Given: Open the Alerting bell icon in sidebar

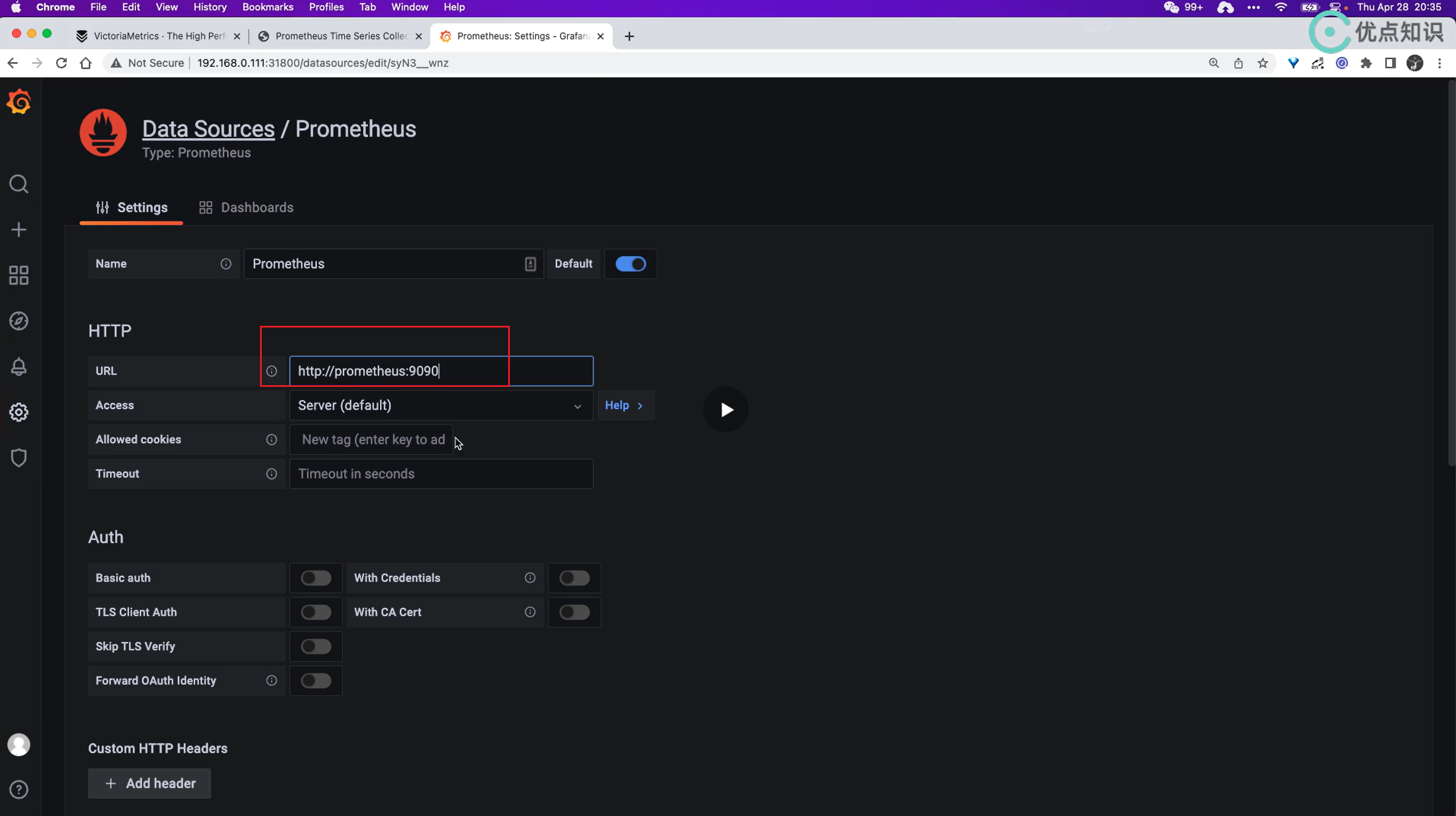Looking at the screenshot, I should pos(19,366).
